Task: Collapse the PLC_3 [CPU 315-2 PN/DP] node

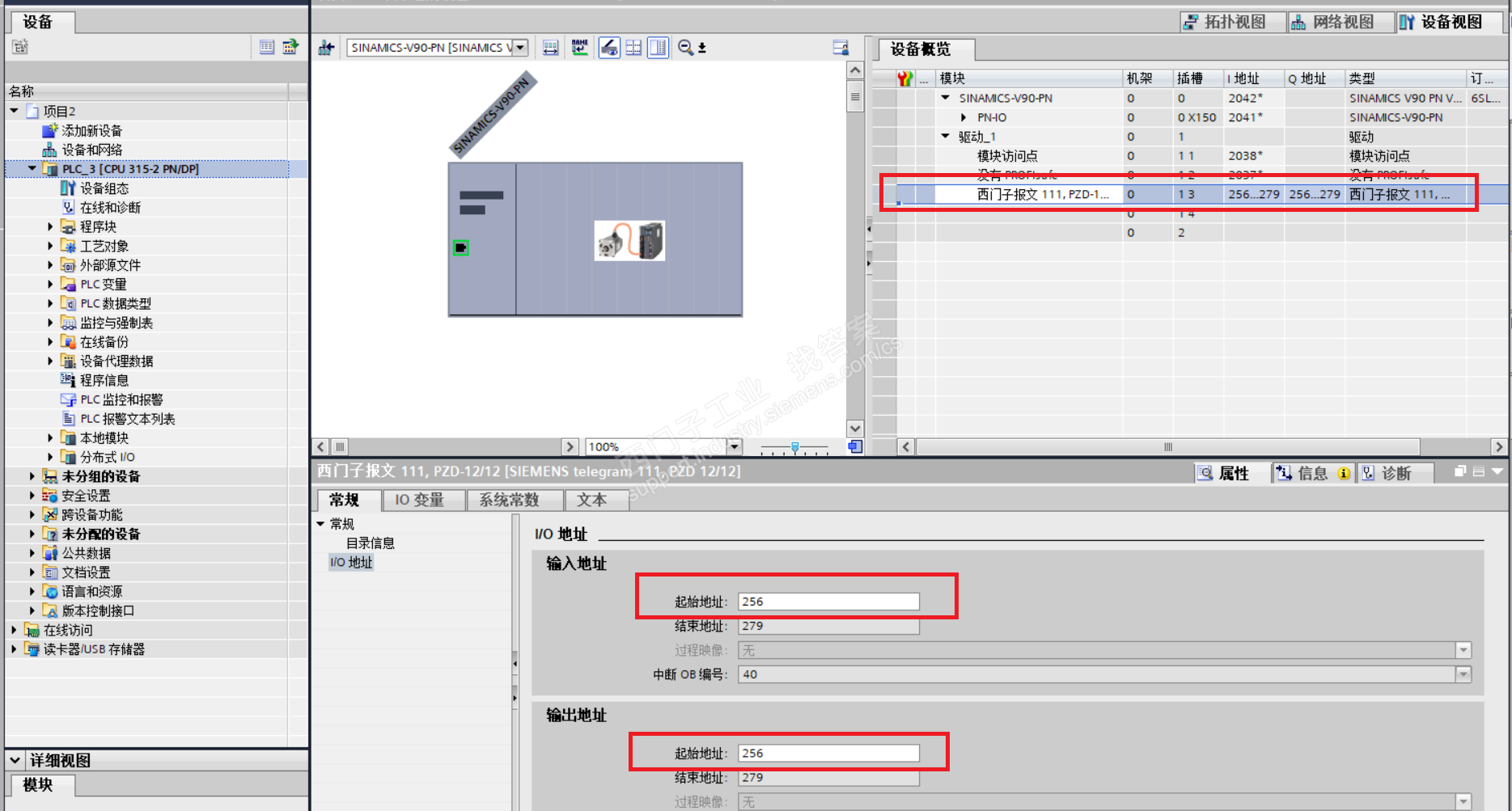Action: 32,169
